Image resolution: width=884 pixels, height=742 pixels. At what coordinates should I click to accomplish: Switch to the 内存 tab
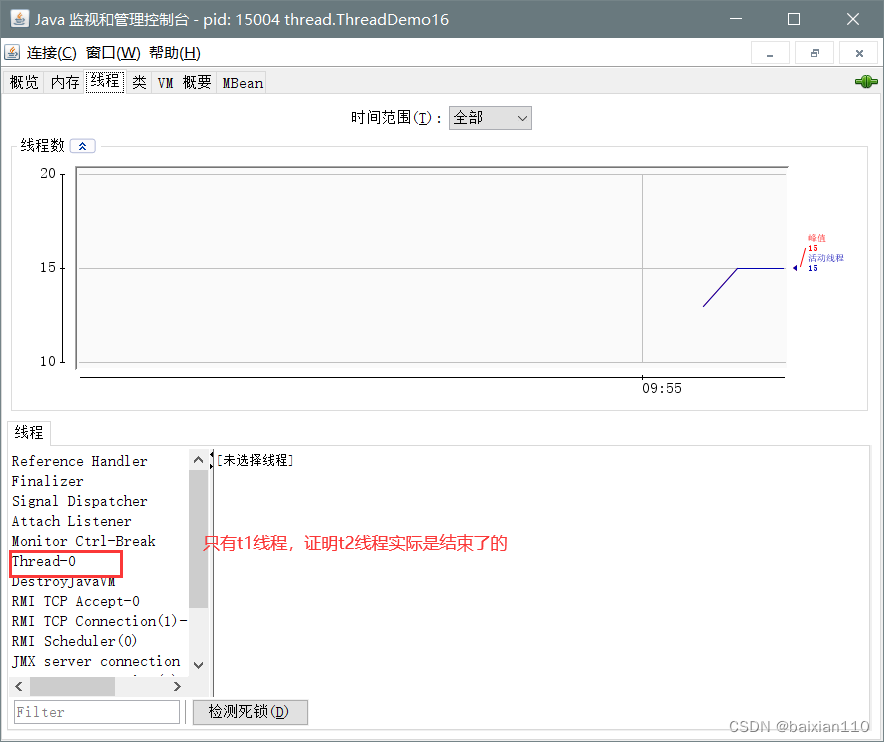tap(65, 82)
